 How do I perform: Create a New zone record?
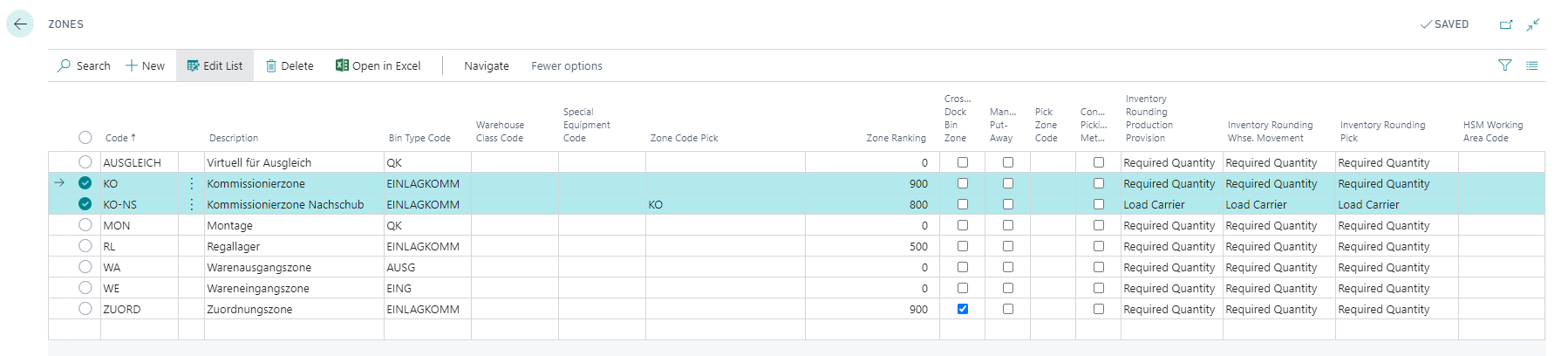tap(145, 65)
